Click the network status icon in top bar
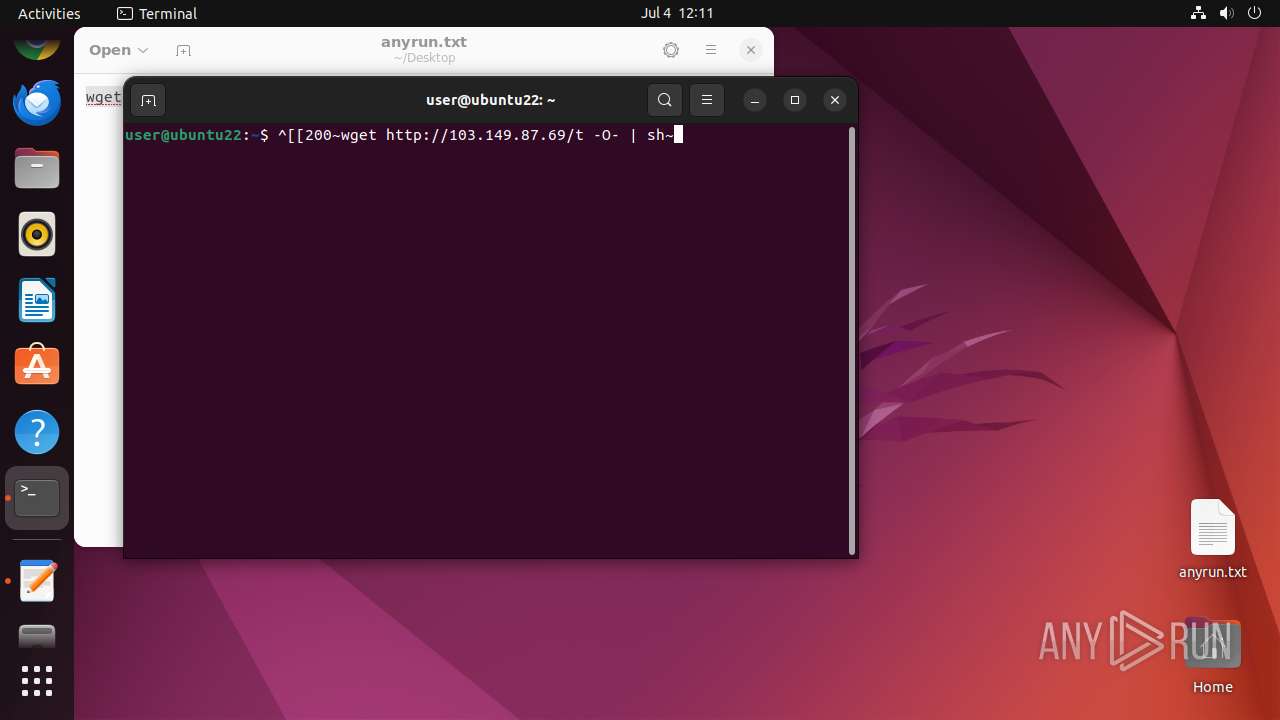 tap(1199, 14)
